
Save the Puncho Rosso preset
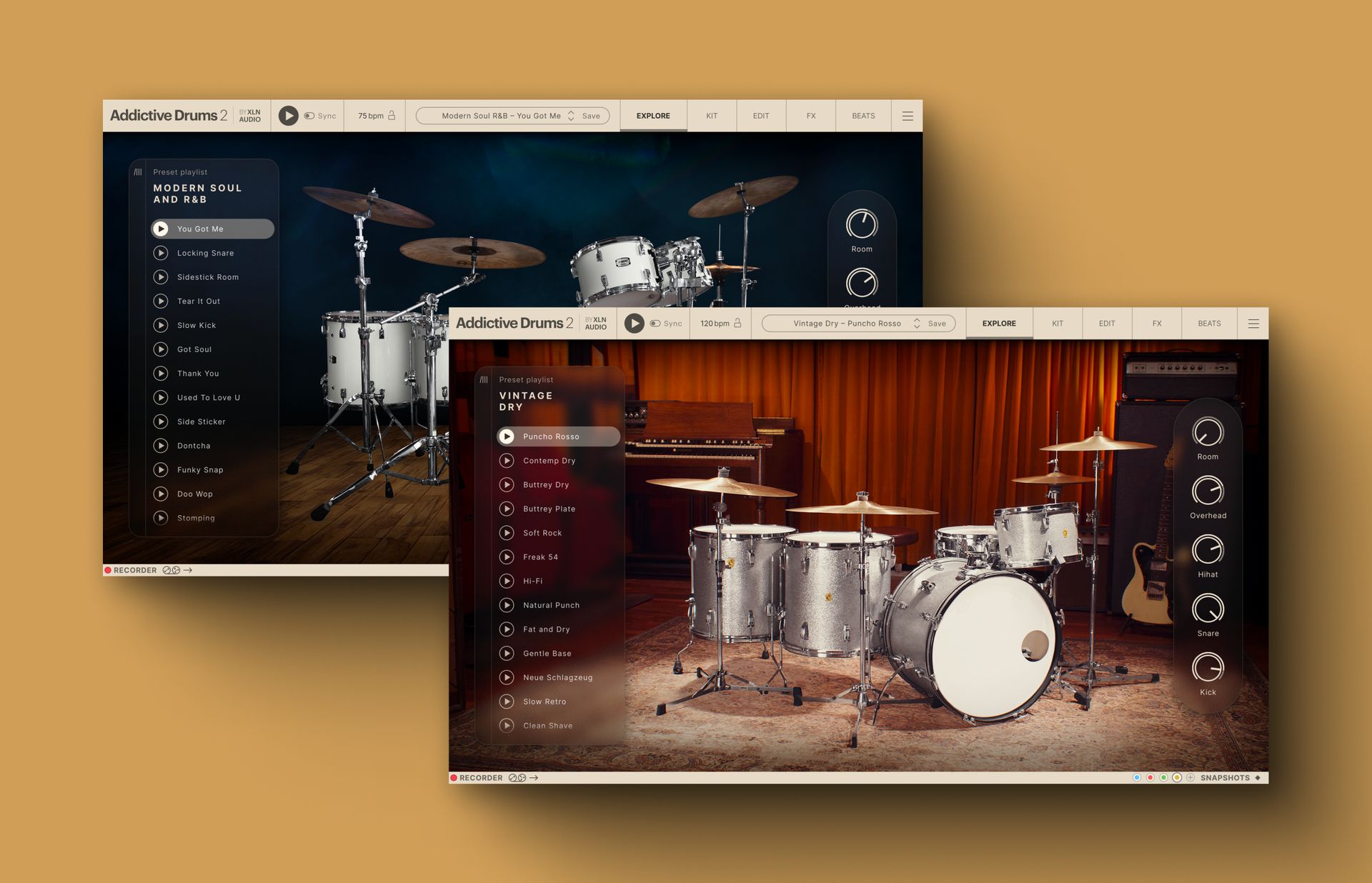937,324
